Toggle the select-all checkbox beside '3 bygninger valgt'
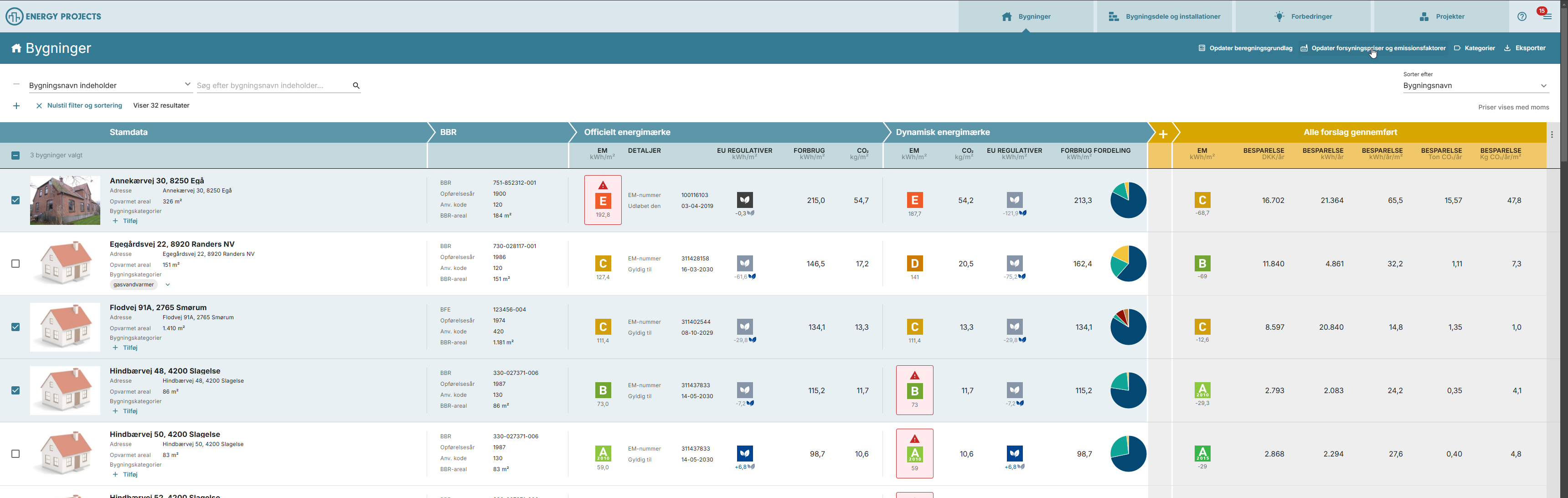The width and height of the screenshot is (1568, 498). point(16,155)
